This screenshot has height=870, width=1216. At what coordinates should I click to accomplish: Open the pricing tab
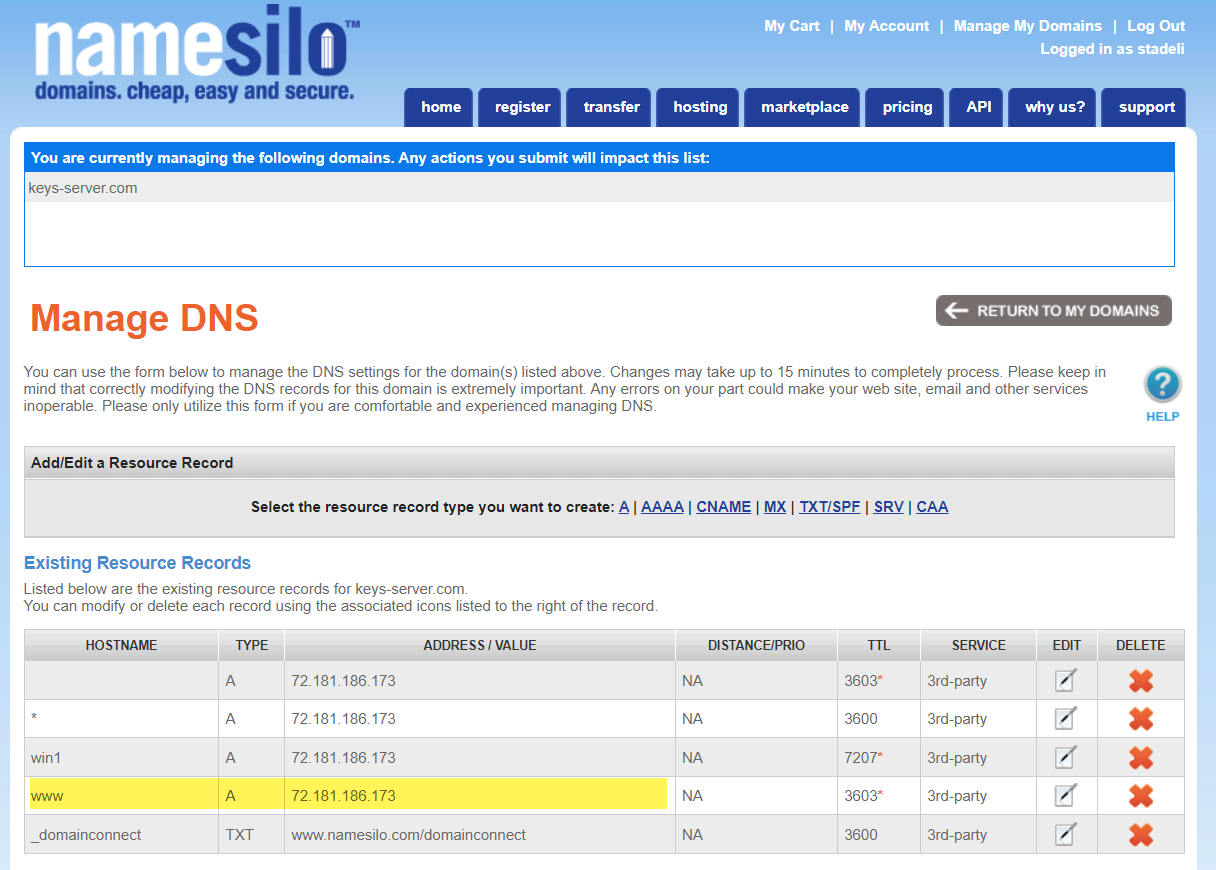pos(907,108)
